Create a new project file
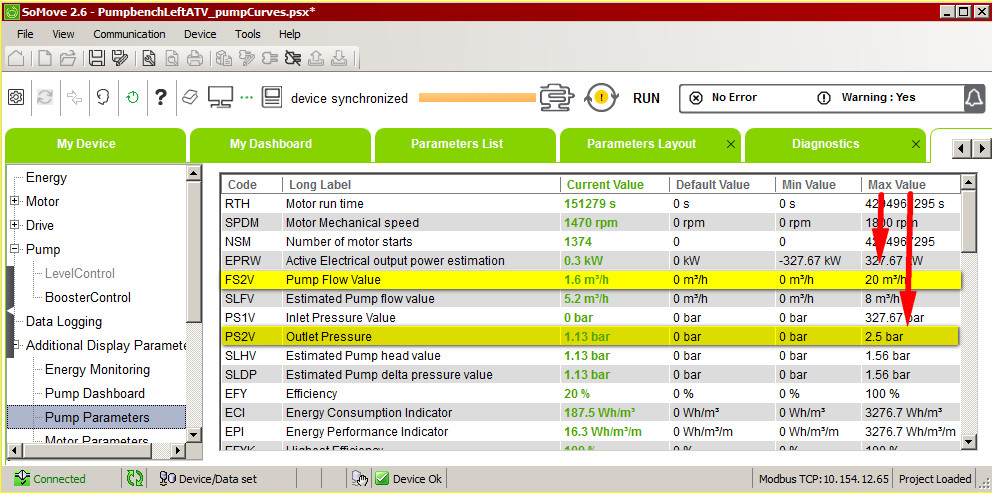 pyautogui.click(x=44, y=59)
